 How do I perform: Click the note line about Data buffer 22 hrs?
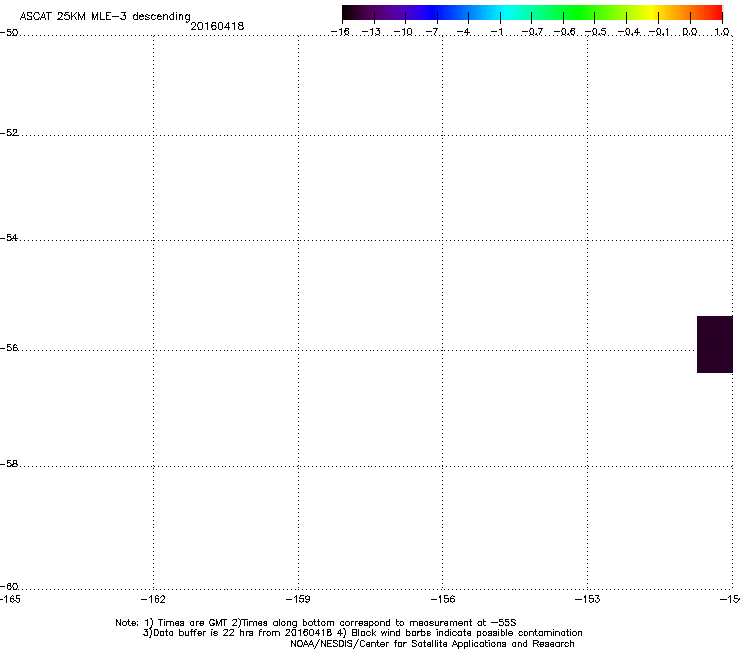pyautogui.click(x=362, y=633)
